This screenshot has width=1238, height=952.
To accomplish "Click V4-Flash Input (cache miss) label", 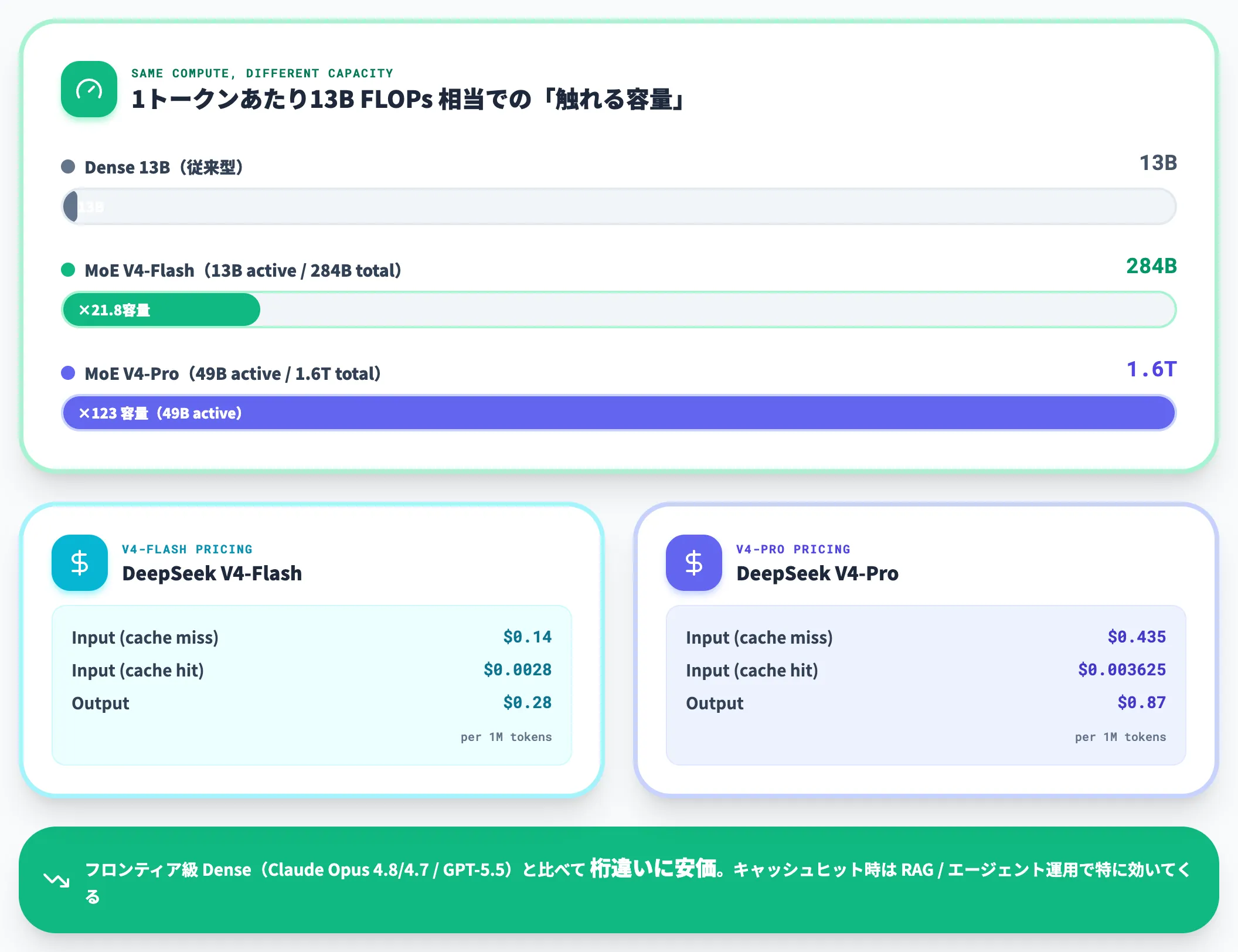I will pos(145,637).
